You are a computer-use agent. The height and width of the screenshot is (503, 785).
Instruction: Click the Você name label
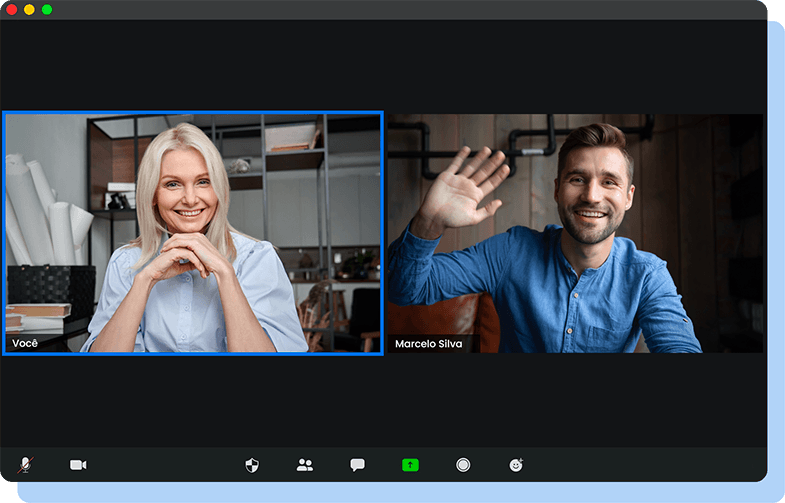pyautogui.click(x=25, y=343)
